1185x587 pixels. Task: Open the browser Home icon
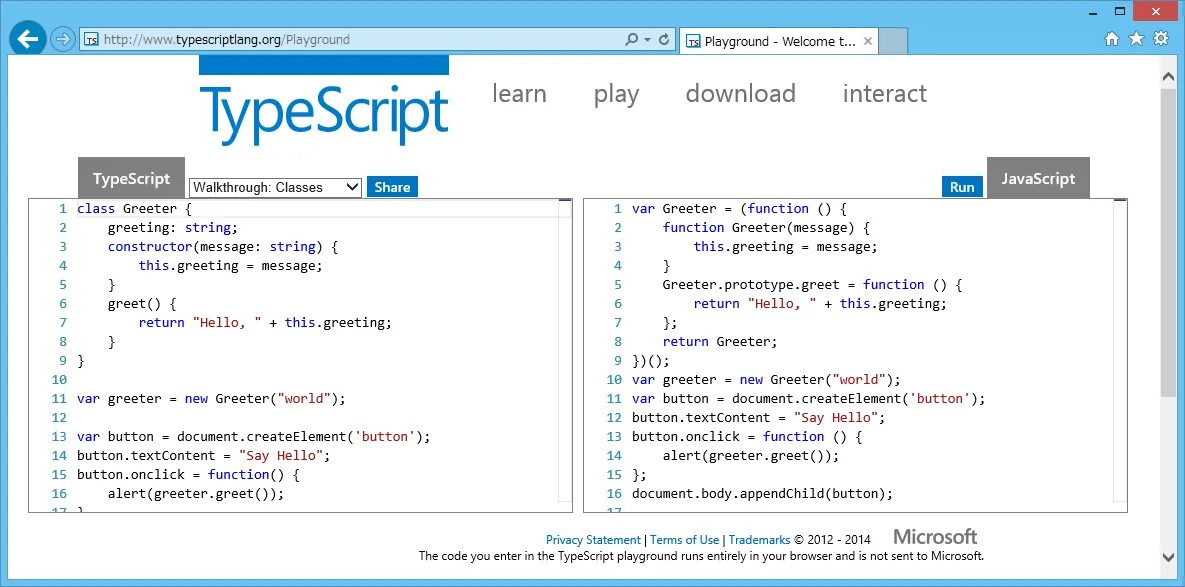[x=1111, y=39]
